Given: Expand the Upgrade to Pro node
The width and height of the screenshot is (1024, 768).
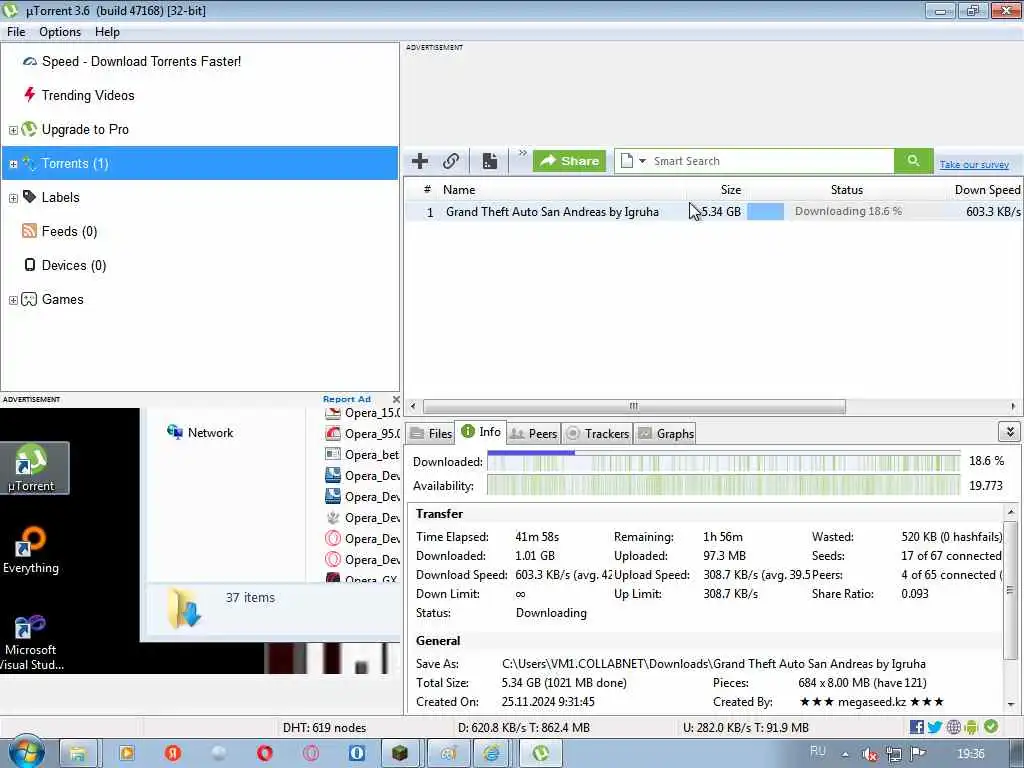Looking at the screenshot, I should coord(13,130).
